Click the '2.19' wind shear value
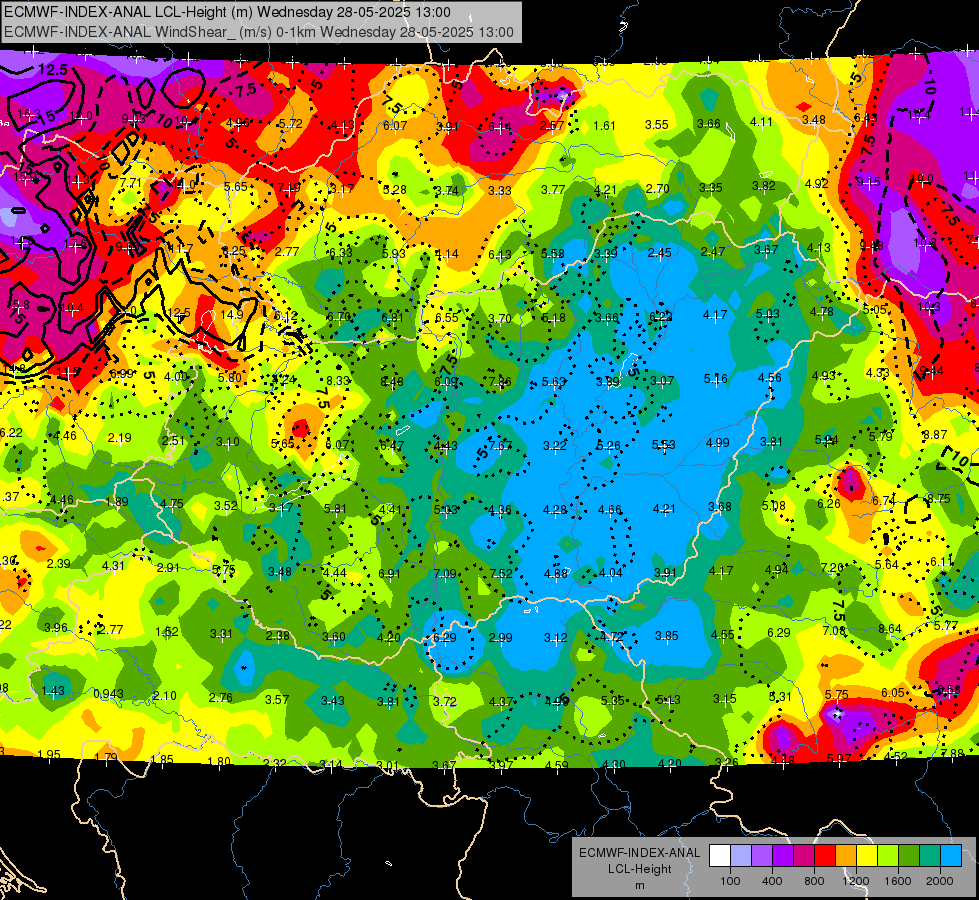The image size is (979, 900). [119, 438]
